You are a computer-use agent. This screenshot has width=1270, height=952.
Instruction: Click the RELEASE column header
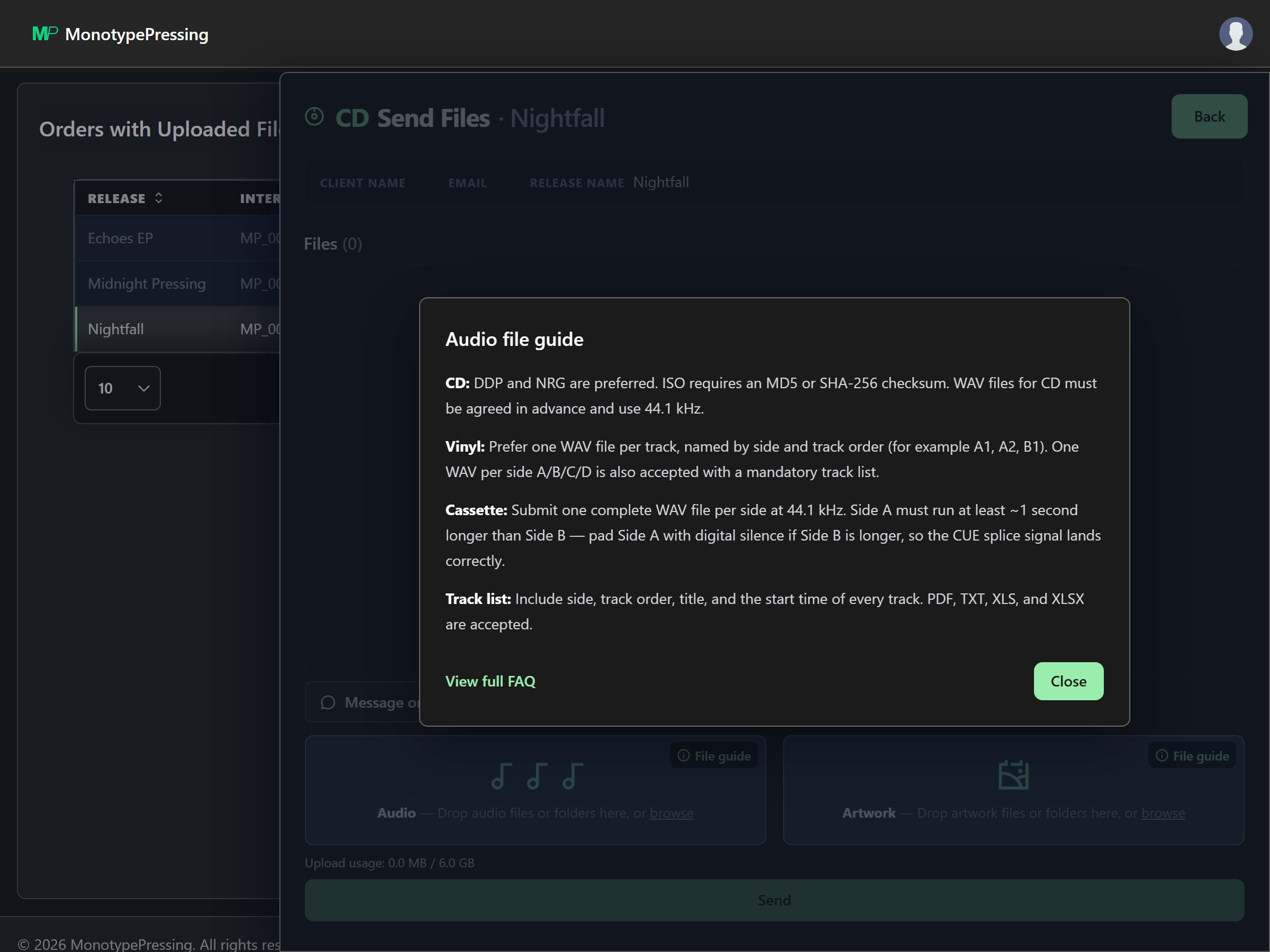click(116, 198)
